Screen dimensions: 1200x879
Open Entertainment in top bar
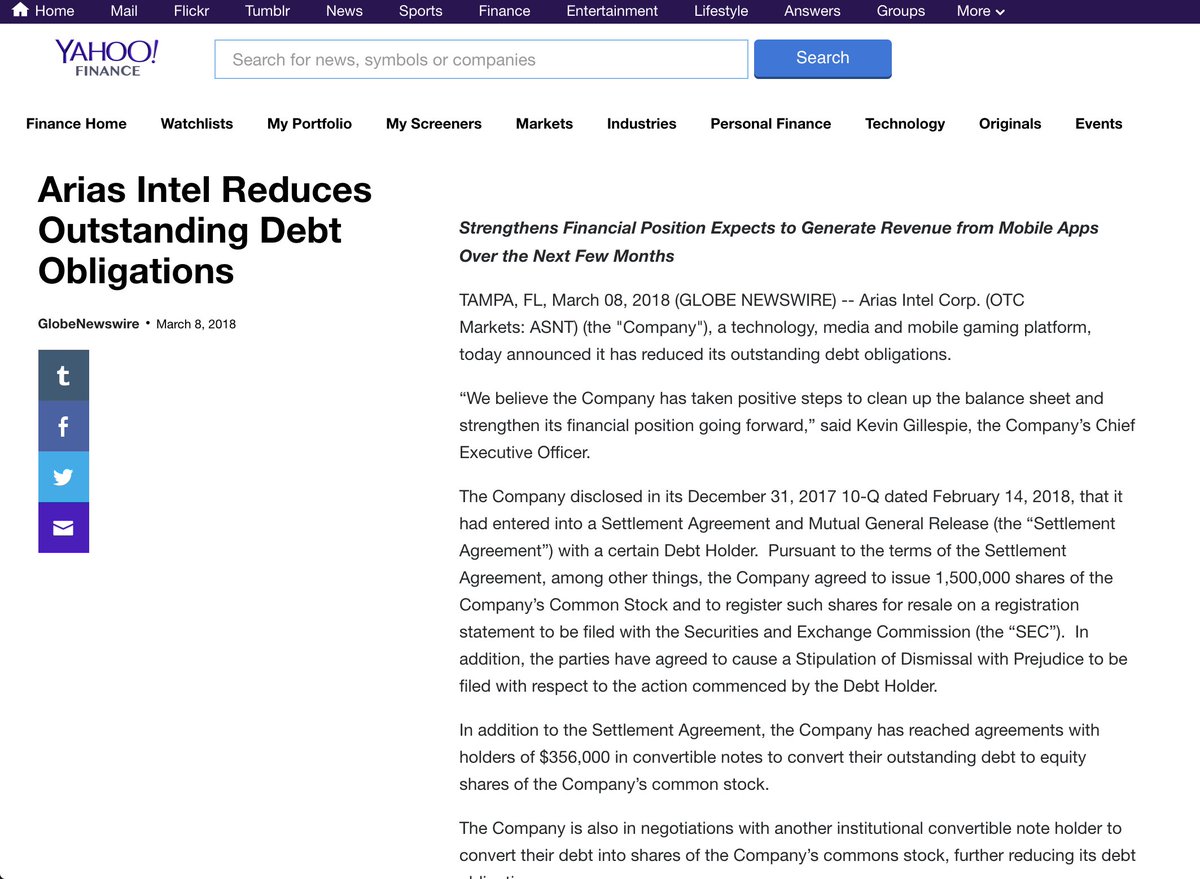click(x=612, y=11)
